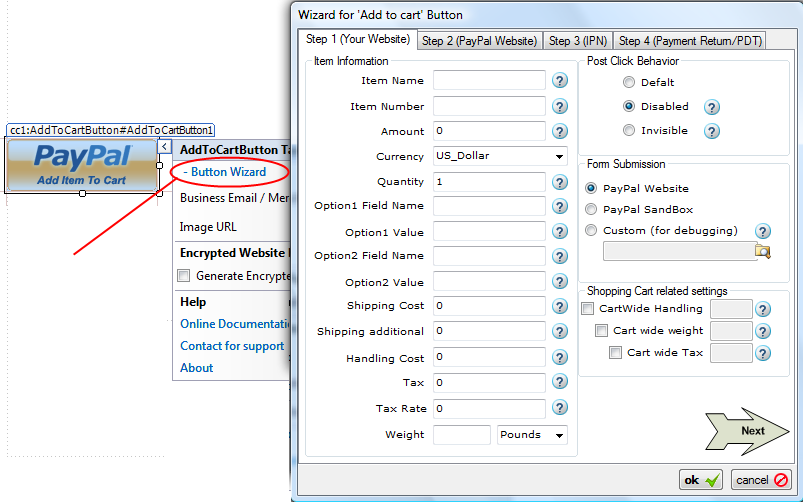Open help icon beside Tax Rate
This screenshot has width=803, height=502.
(560, 408)
